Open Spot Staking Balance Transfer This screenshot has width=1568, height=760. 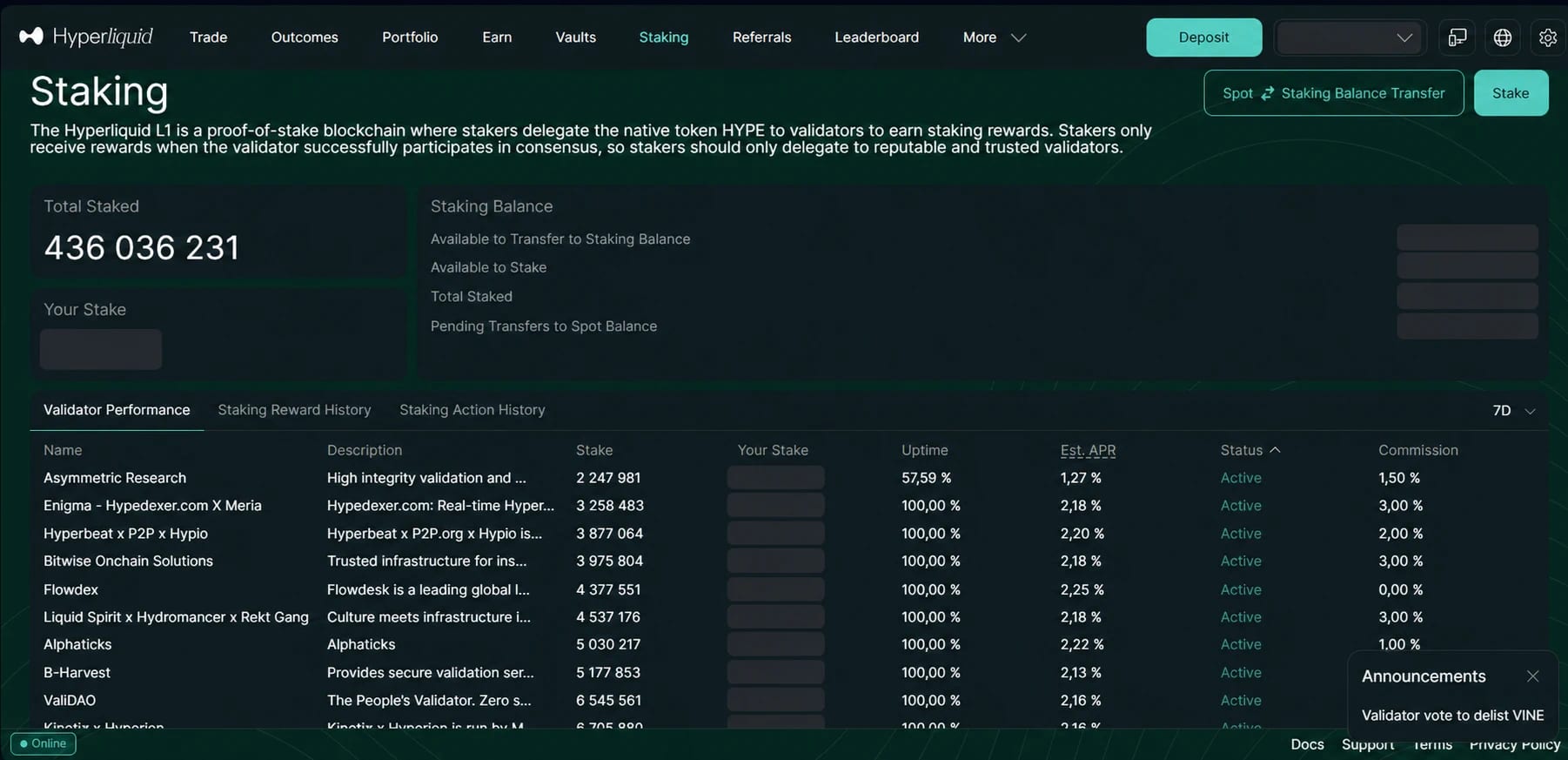[1333, 93]
